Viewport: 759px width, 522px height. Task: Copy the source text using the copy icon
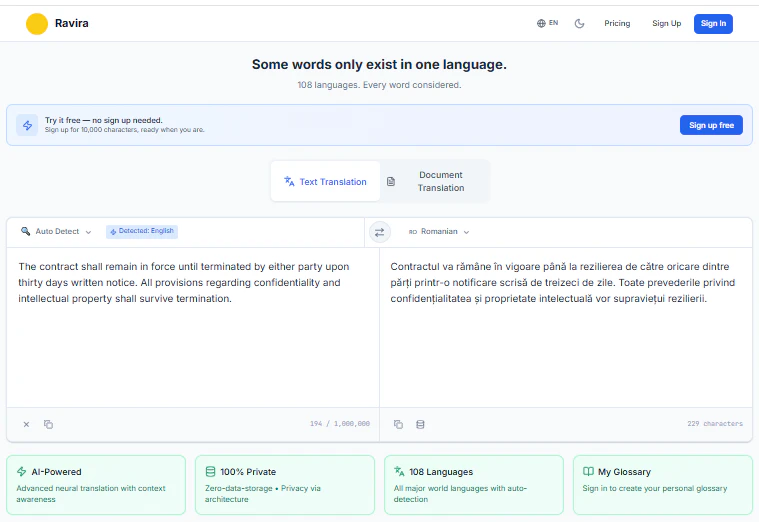click(48, 424)
